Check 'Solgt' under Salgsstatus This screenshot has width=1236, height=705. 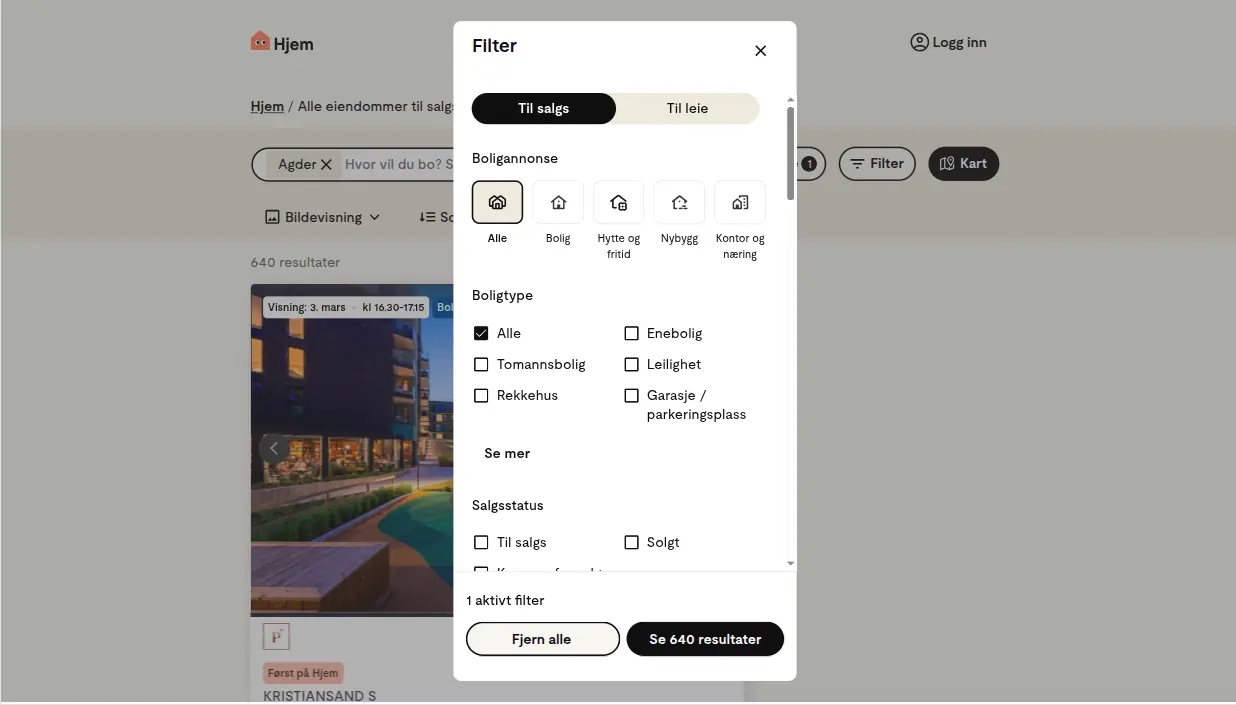pos(631,542)
